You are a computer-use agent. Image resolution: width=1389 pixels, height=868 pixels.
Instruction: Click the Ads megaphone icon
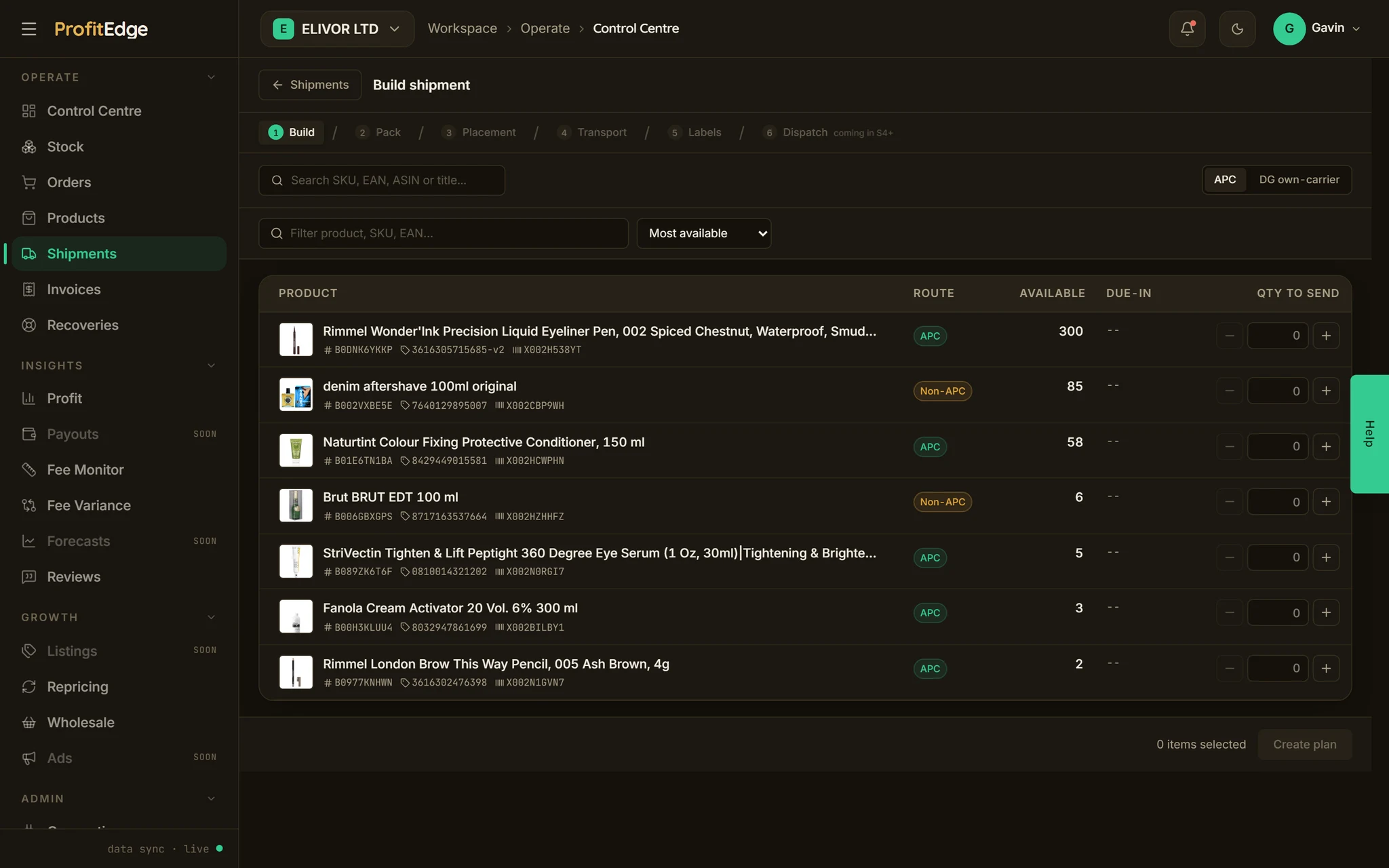[x=28, y=758]
